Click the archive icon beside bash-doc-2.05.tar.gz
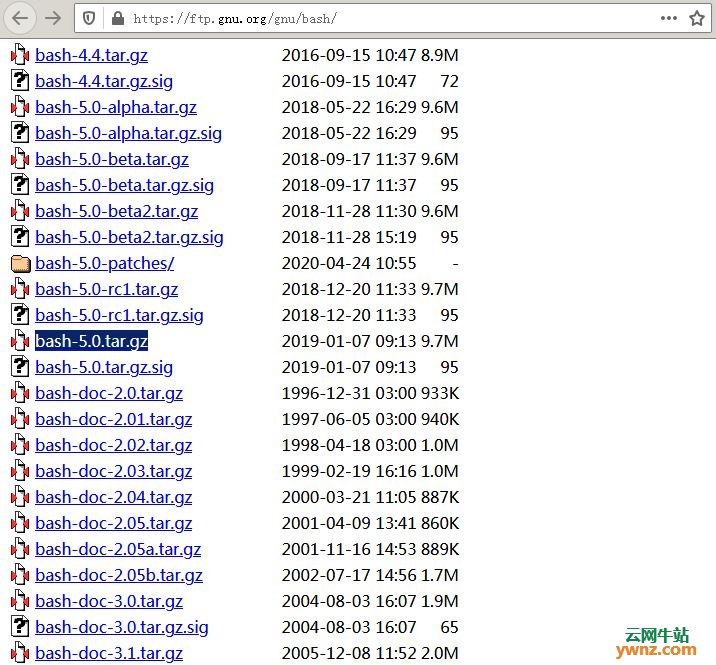The height and width of the screenshot is (665, 716). pyautogui.click(x=20, y=523)
